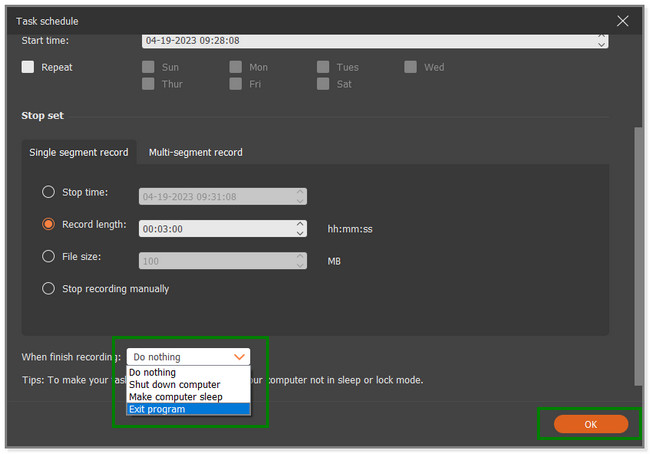The width and height of the screenshot is (650, 454).
Task: Switch to Multi-segment record tab
Action: point(195,152)
